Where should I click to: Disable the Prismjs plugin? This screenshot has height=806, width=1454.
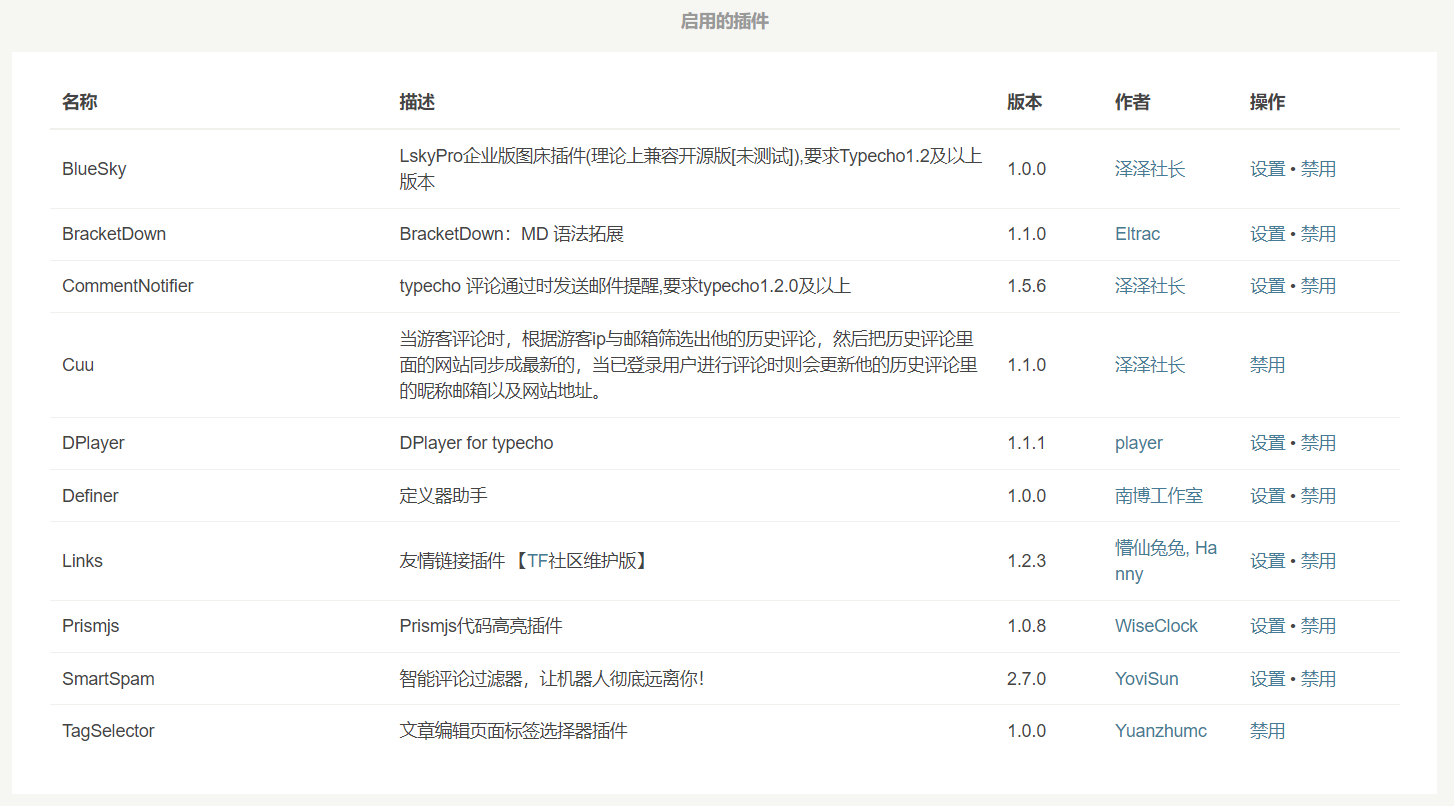1318,626
